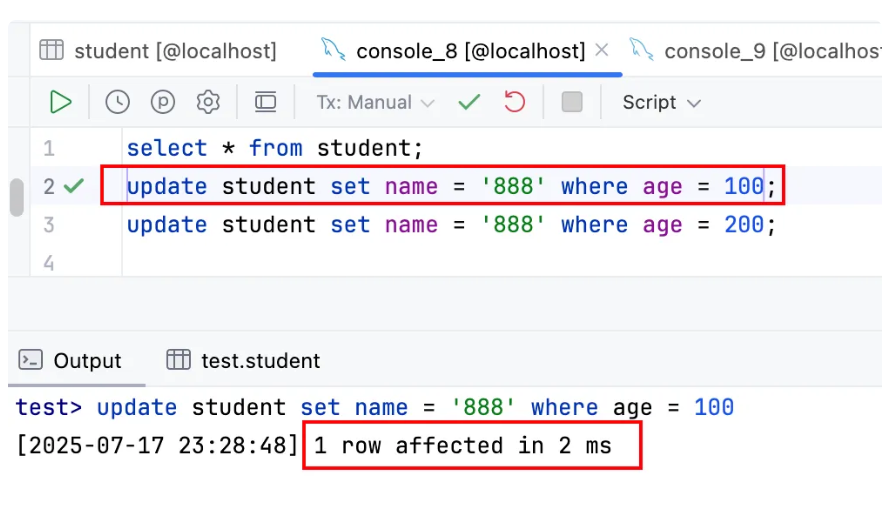Toggle in-editor results panel icon
The height and width of the screenshot is (514, 888).
pos(265,102)
